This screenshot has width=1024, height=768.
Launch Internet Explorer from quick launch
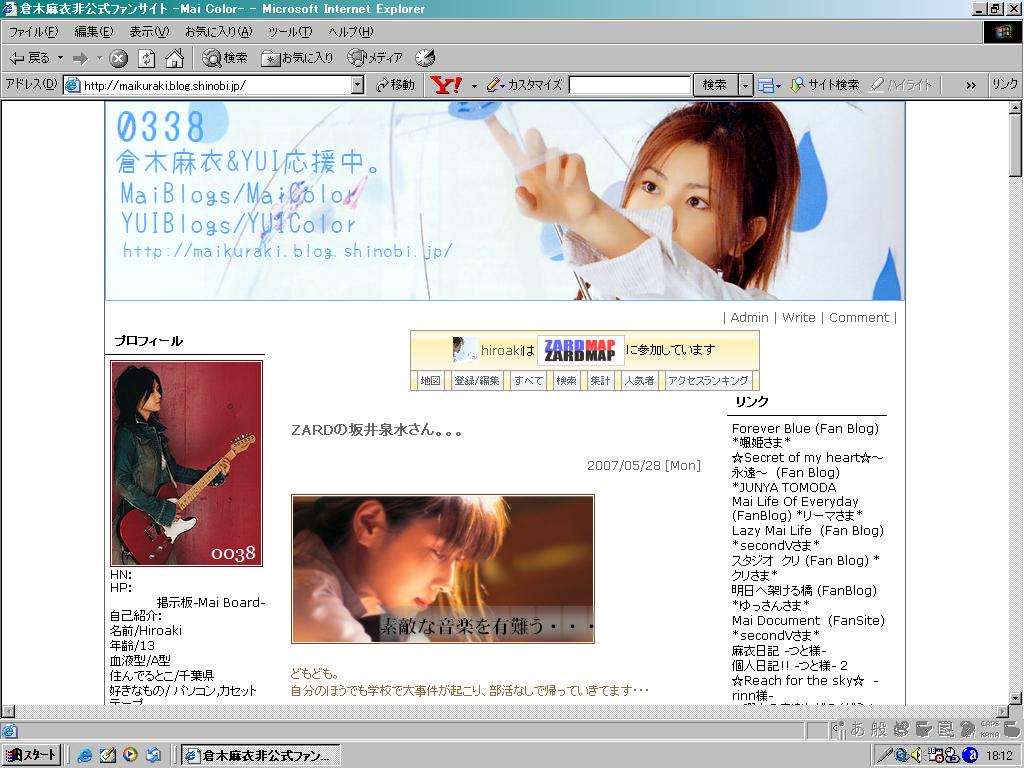(x=84, y=756)
